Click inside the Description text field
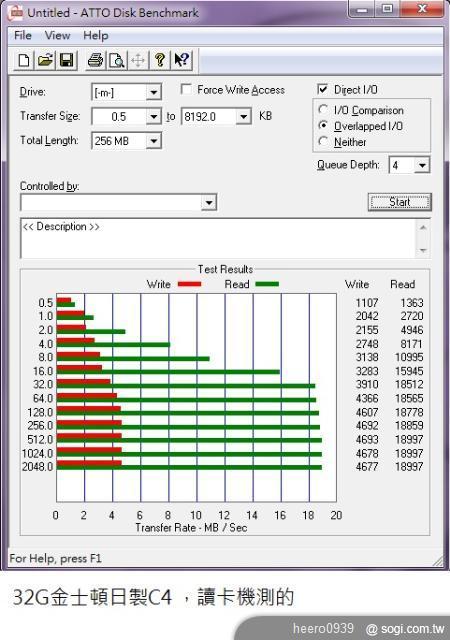Screen dimensions: 450x640 [218, 238]
